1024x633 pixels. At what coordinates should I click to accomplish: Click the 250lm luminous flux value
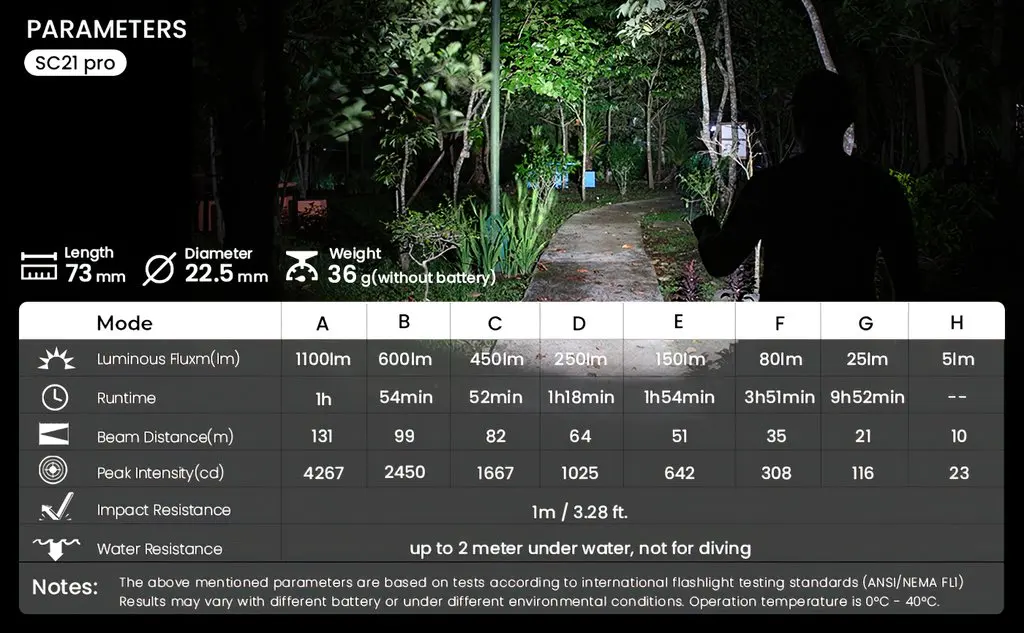pyautogui.click(x=580, y=359)
